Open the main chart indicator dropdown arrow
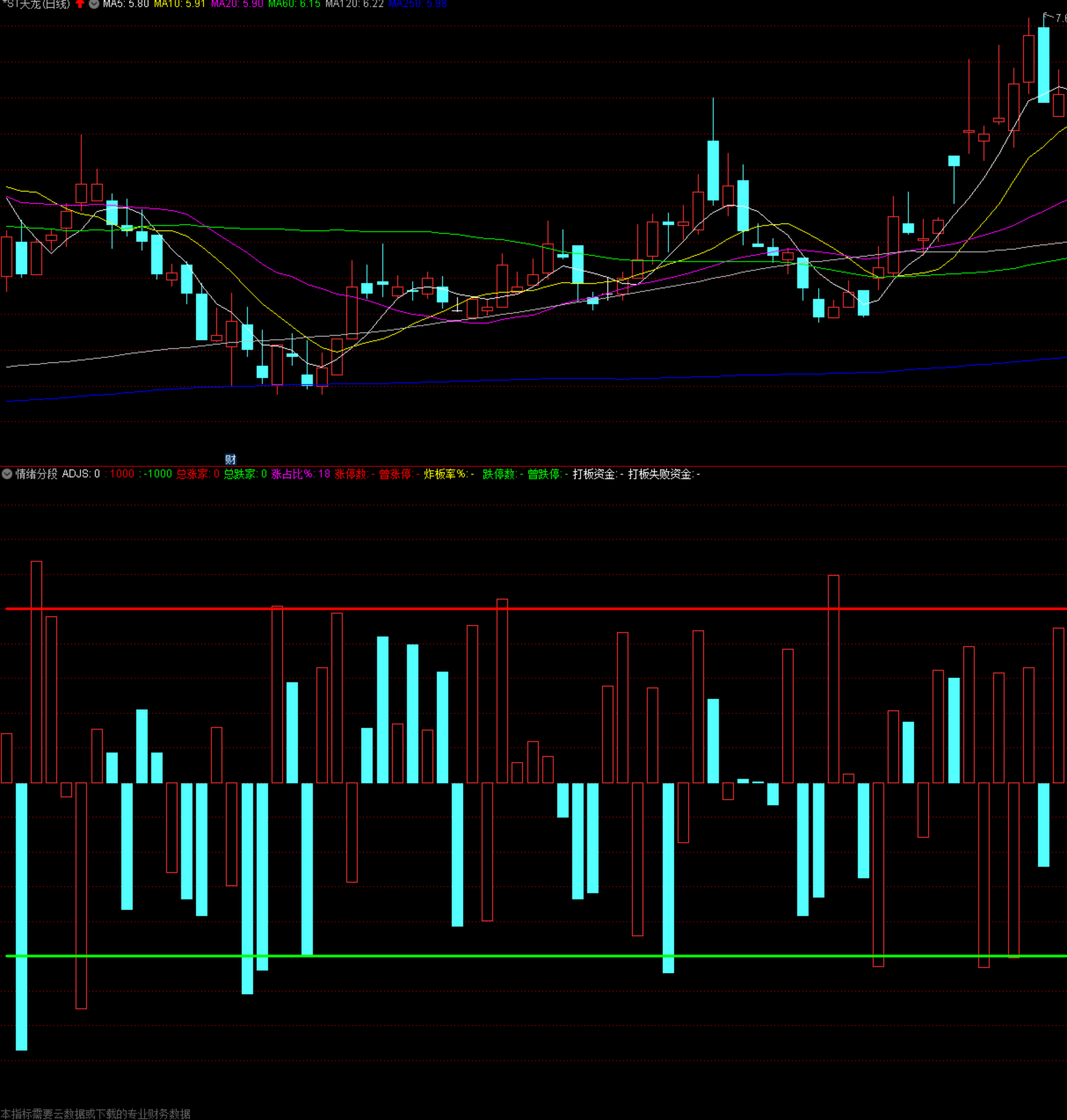This screenshot has height=1120, width=1067. 94,4
